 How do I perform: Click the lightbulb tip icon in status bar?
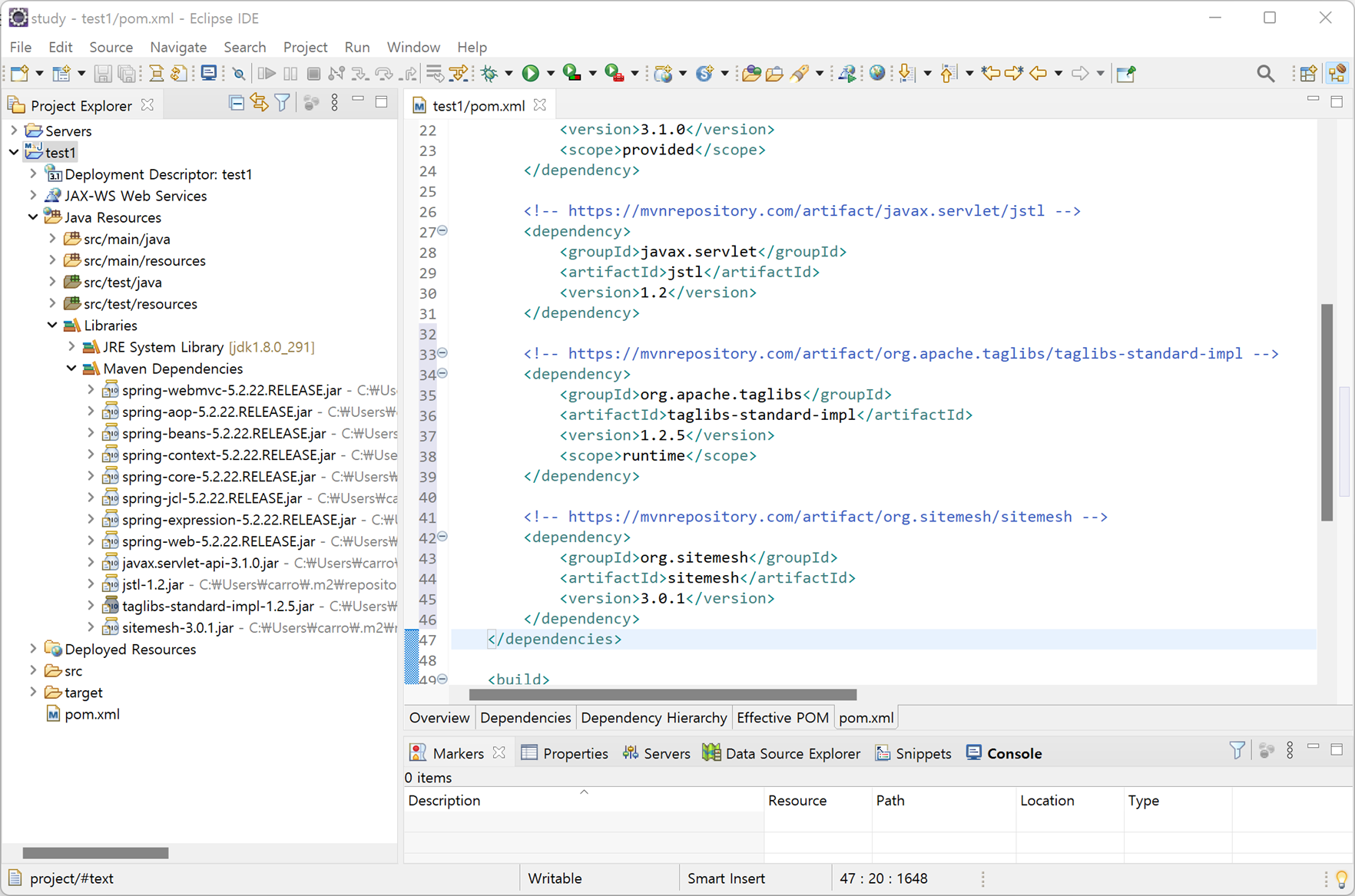pyautogui.click(x=1341, y=878)
